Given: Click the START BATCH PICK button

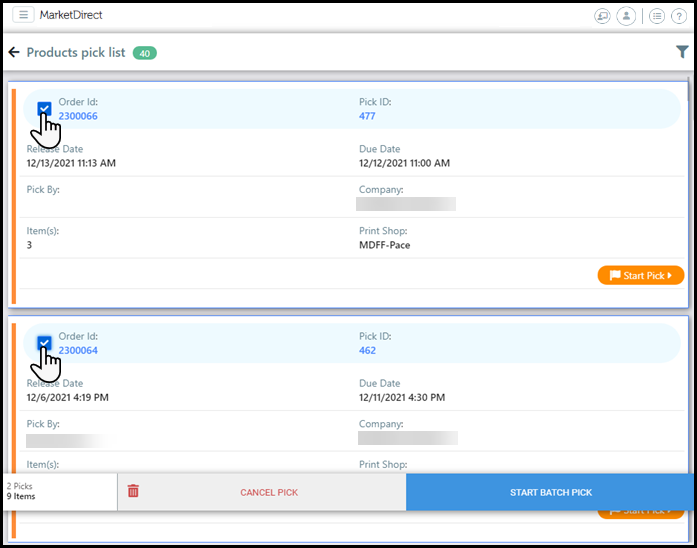Looking at the screenshot, I should click(x=550, y=492).
